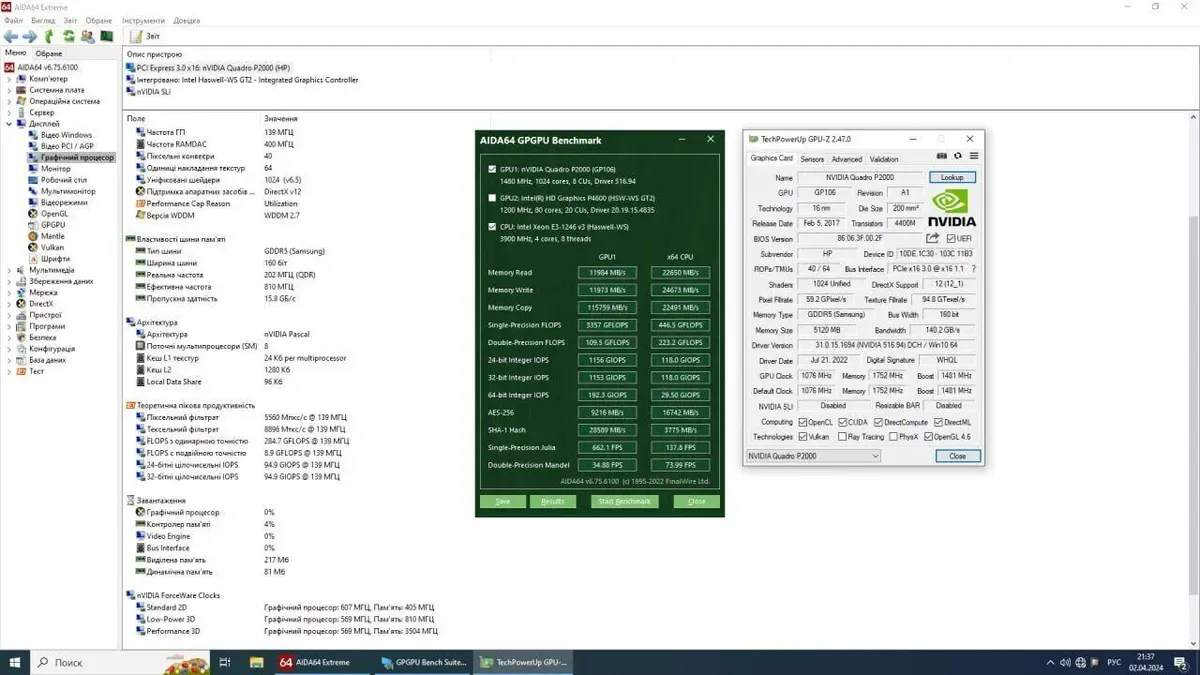1200x675 pixels.
Task: Collapse the Дисплей tree node
Action: click(x=9, y=124)
